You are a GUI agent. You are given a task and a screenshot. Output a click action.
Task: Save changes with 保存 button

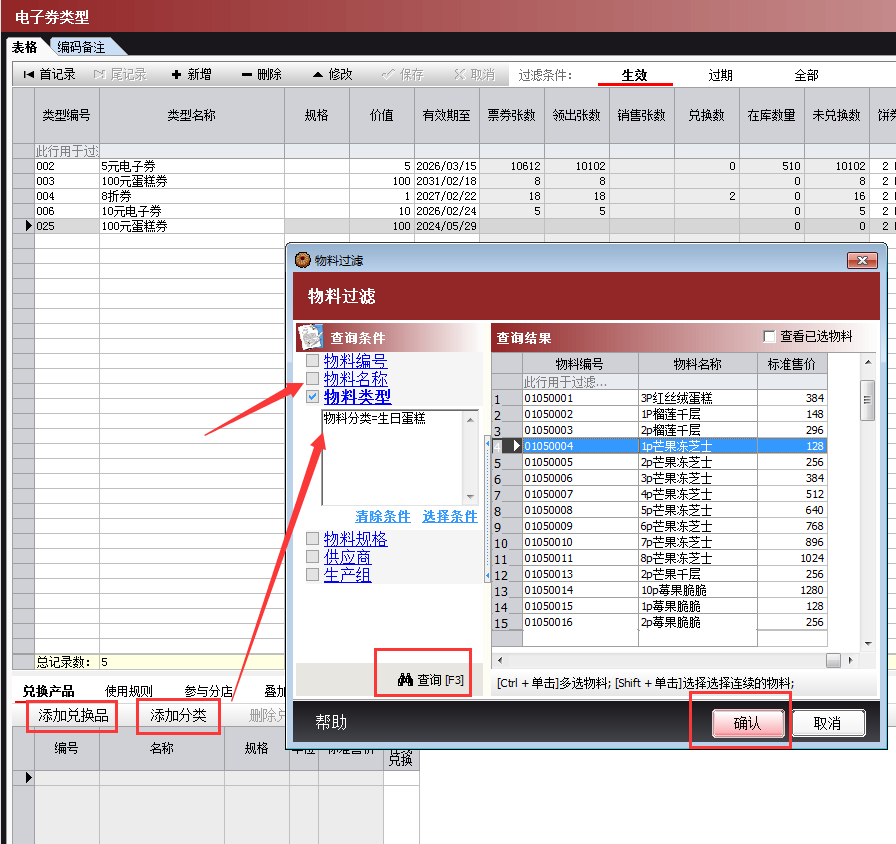tap(403, 74)
